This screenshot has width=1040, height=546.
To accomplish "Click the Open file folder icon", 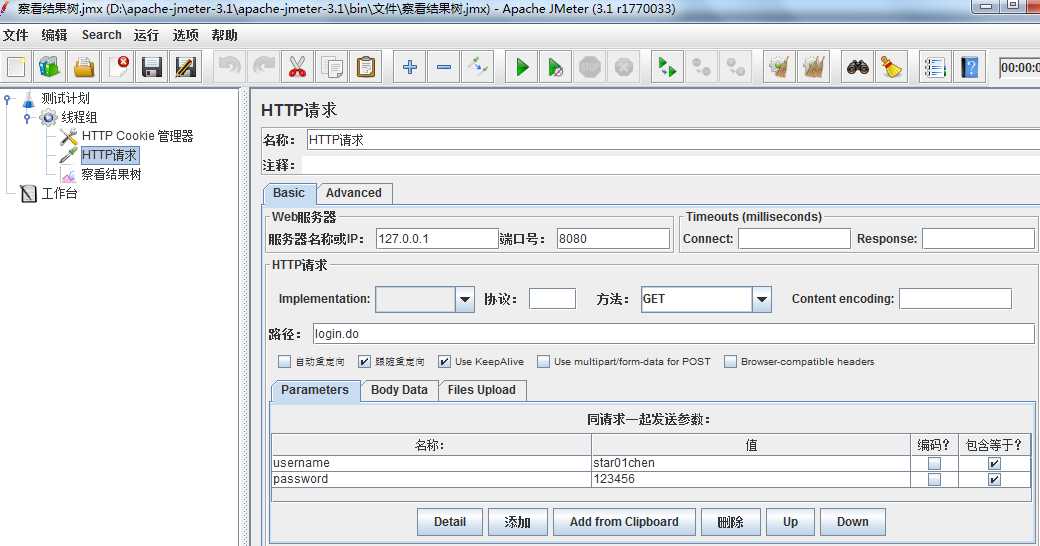I will pyautogui.click(x=84, y=67).
